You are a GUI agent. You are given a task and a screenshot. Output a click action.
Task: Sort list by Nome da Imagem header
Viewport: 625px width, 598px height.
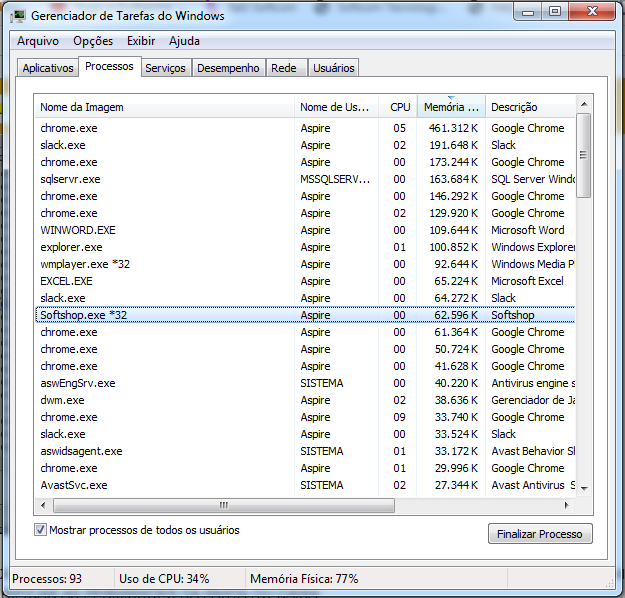[165, 107]
